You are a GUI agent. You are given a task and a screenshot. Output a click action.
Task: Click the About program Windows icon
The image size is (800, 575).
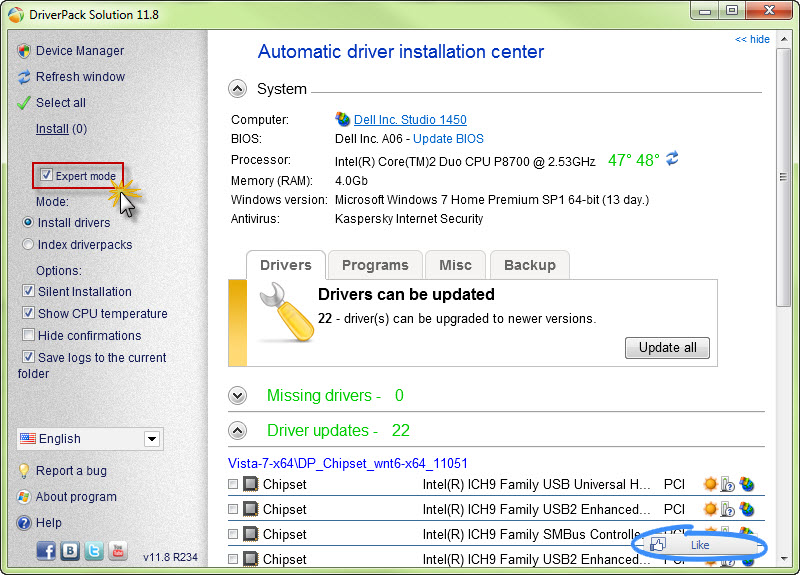coord(24,497)
